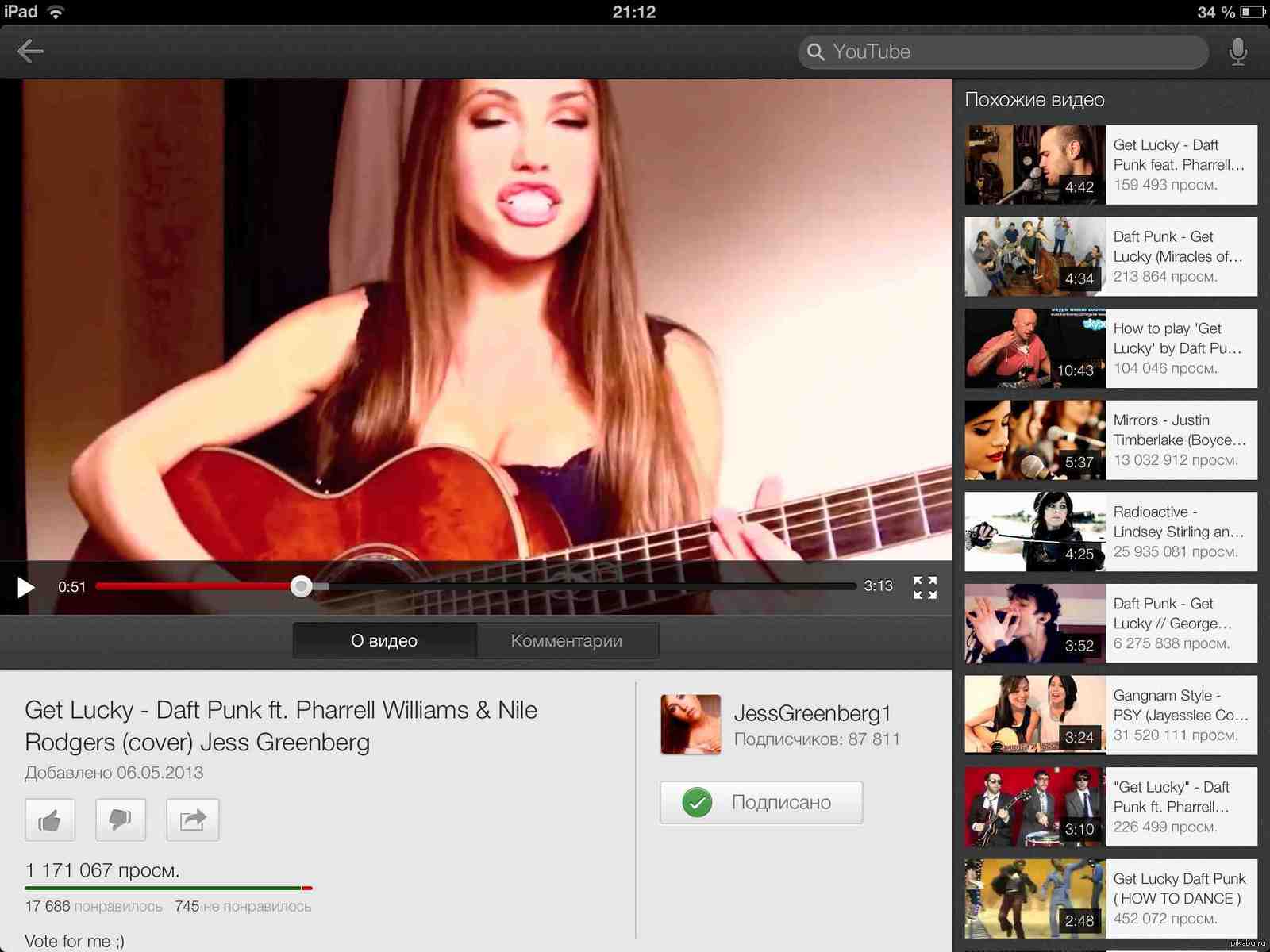Click the 0:51 elapsed time label
Viewport: 1270px width, 952px height.
pos(71,587)
